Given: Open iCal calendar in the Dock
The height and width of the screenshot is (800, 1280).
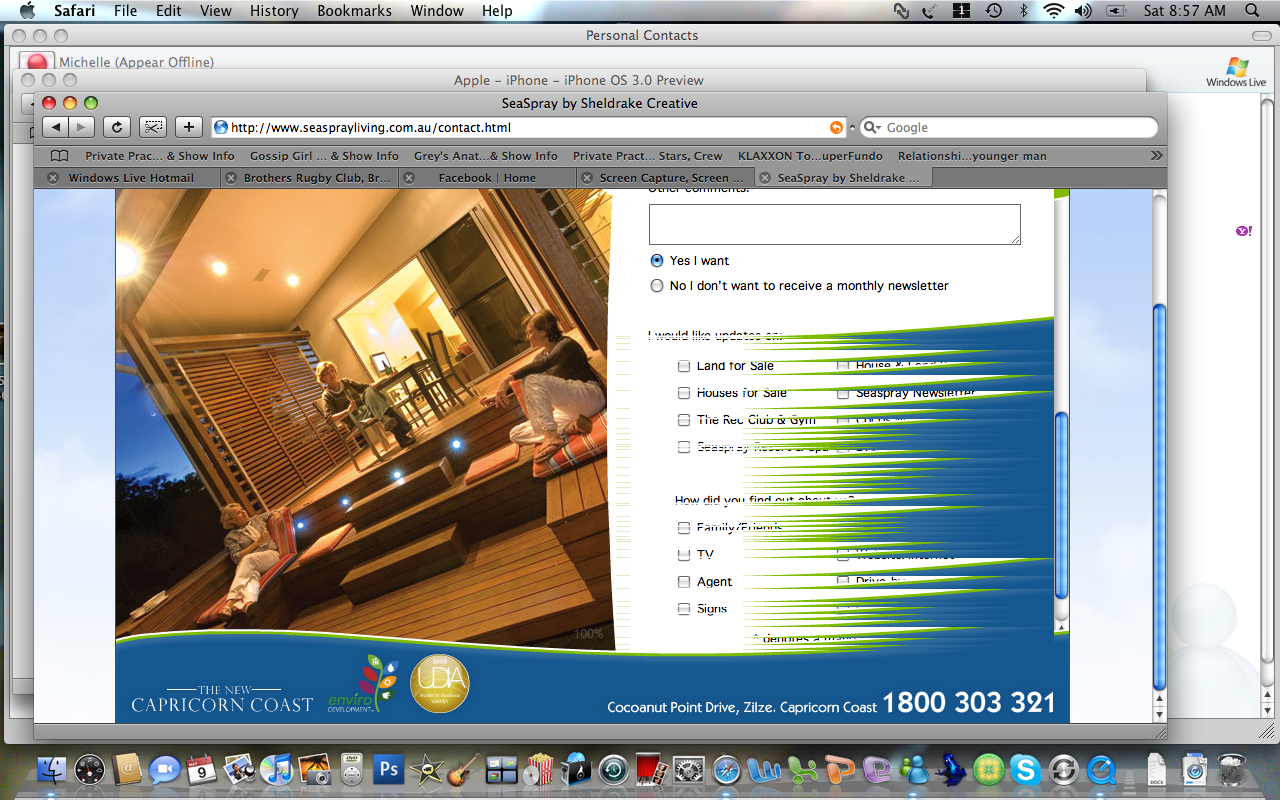Looking at the screenshot, I should coord(201,769).
